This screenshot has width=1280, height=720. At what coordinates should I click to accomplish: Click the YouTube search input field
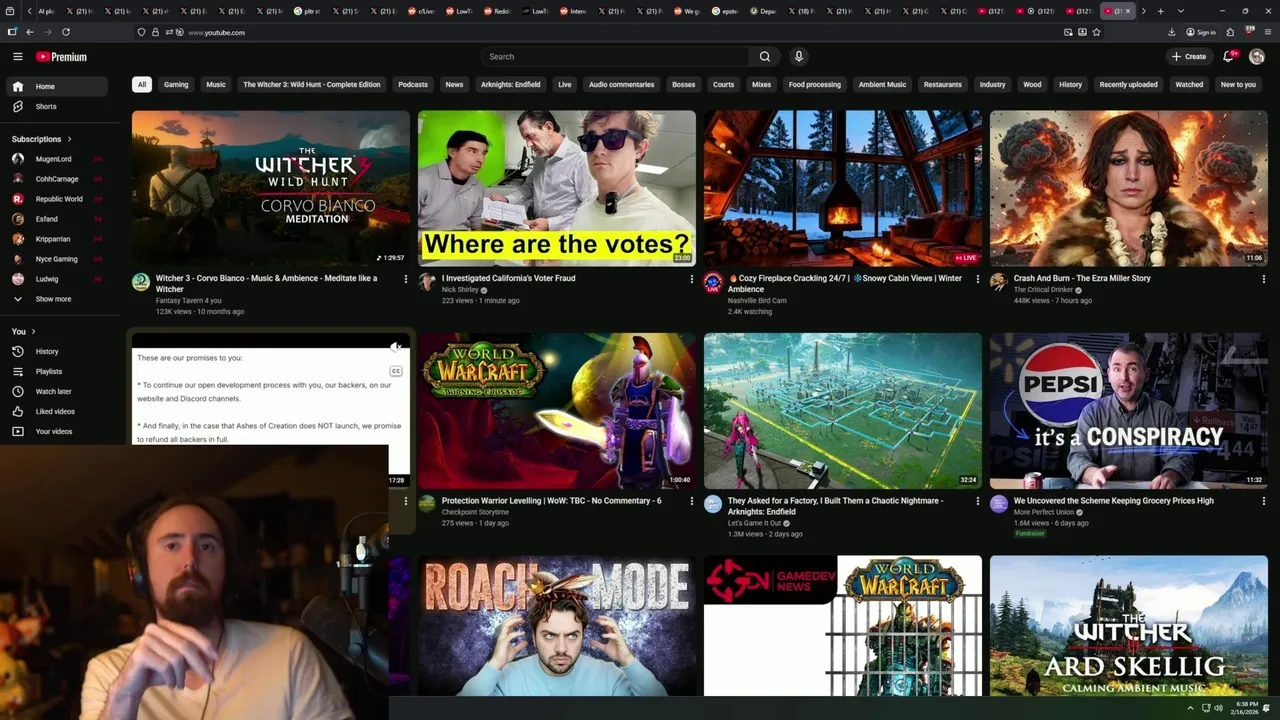pyautogui.click(x=615, y=57)
